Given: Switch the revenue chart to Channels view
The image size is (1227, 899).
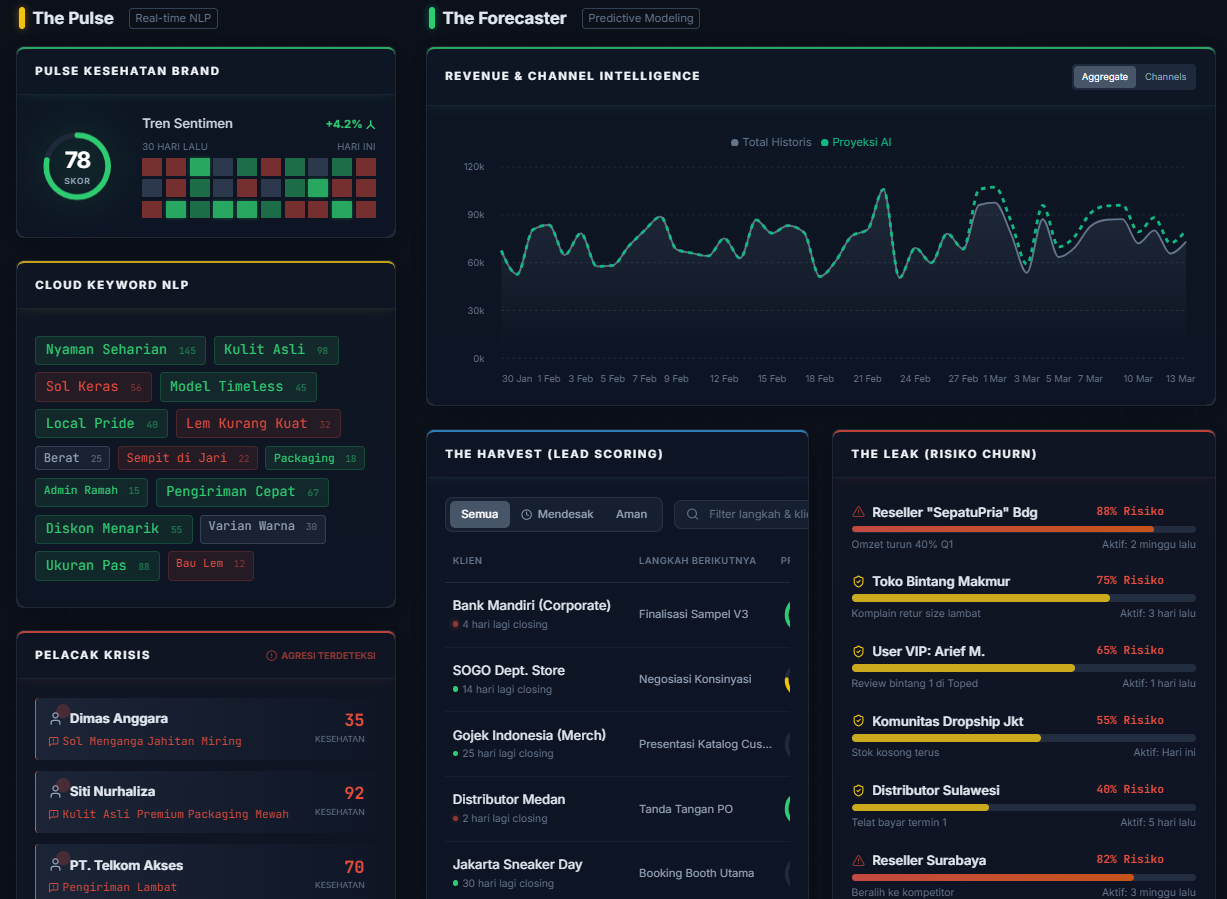Looking at the screenshot, I should point(1165,77).
